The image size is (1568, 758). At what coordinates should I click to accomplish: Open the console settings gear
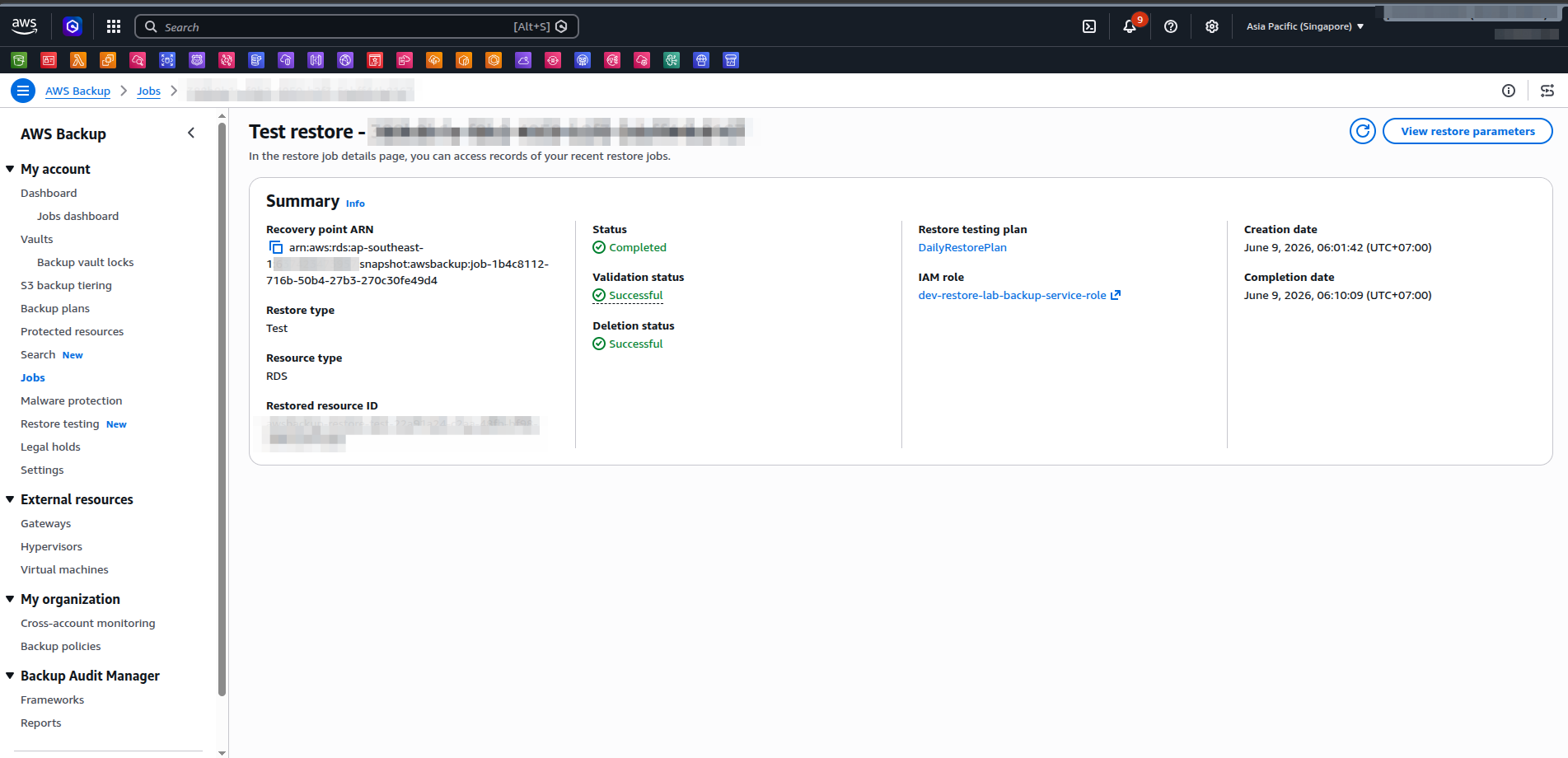(1212, 26)
